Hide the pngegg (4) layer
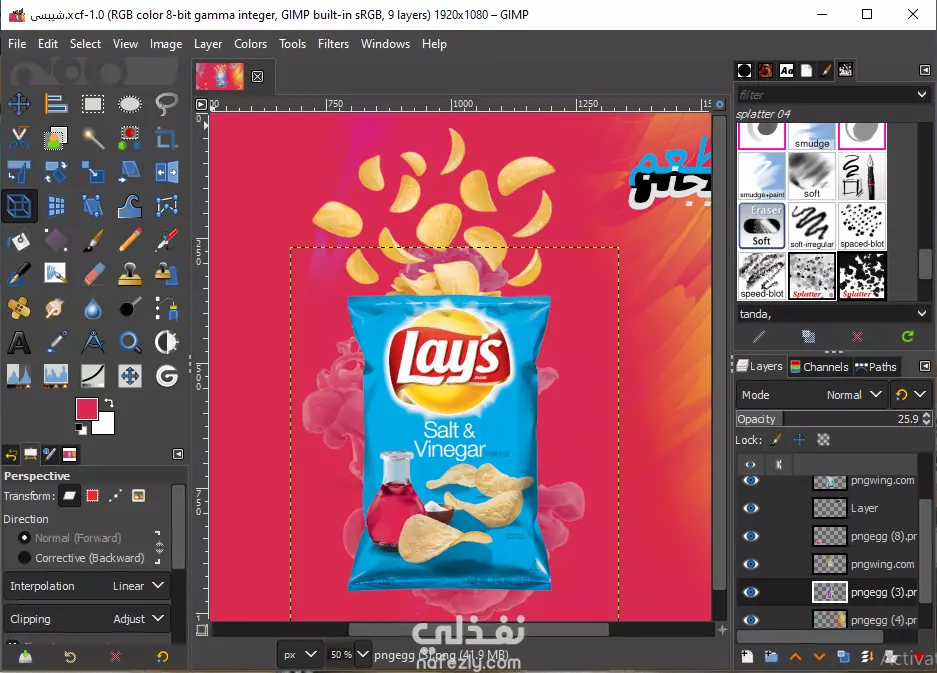 tap(751, 620)
